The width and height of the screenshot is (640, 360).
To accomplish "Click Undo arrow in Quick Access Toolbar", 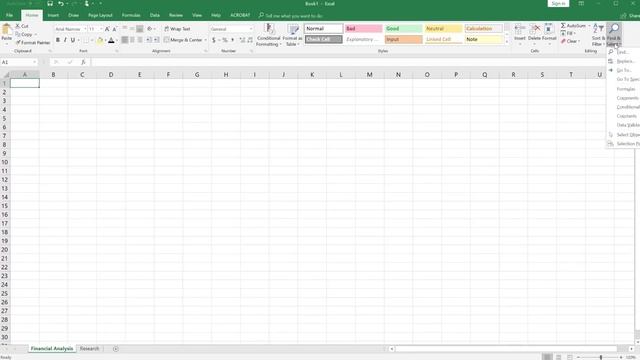I will tap(60, 4).
